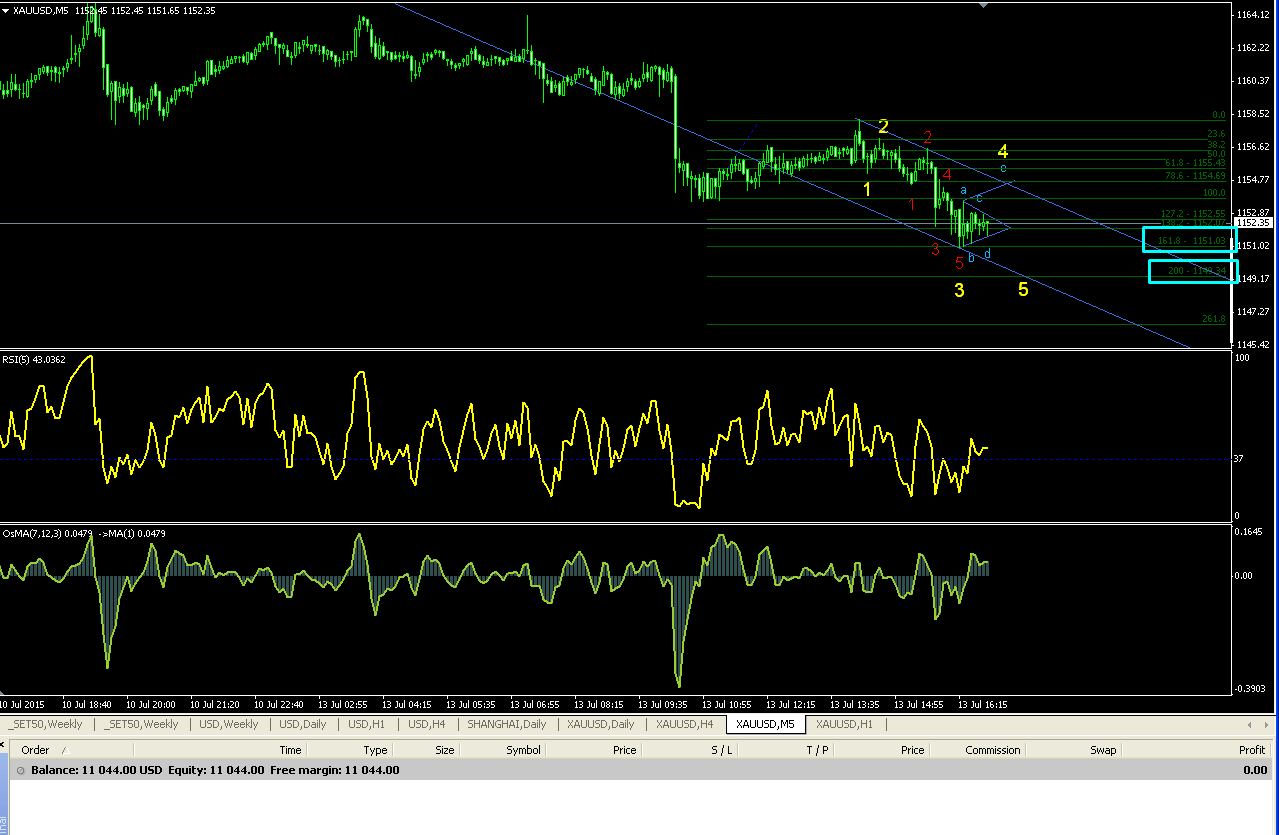
Task: Click the RSI(5) 43.0362 indicator label
Action: pos(34,359)
